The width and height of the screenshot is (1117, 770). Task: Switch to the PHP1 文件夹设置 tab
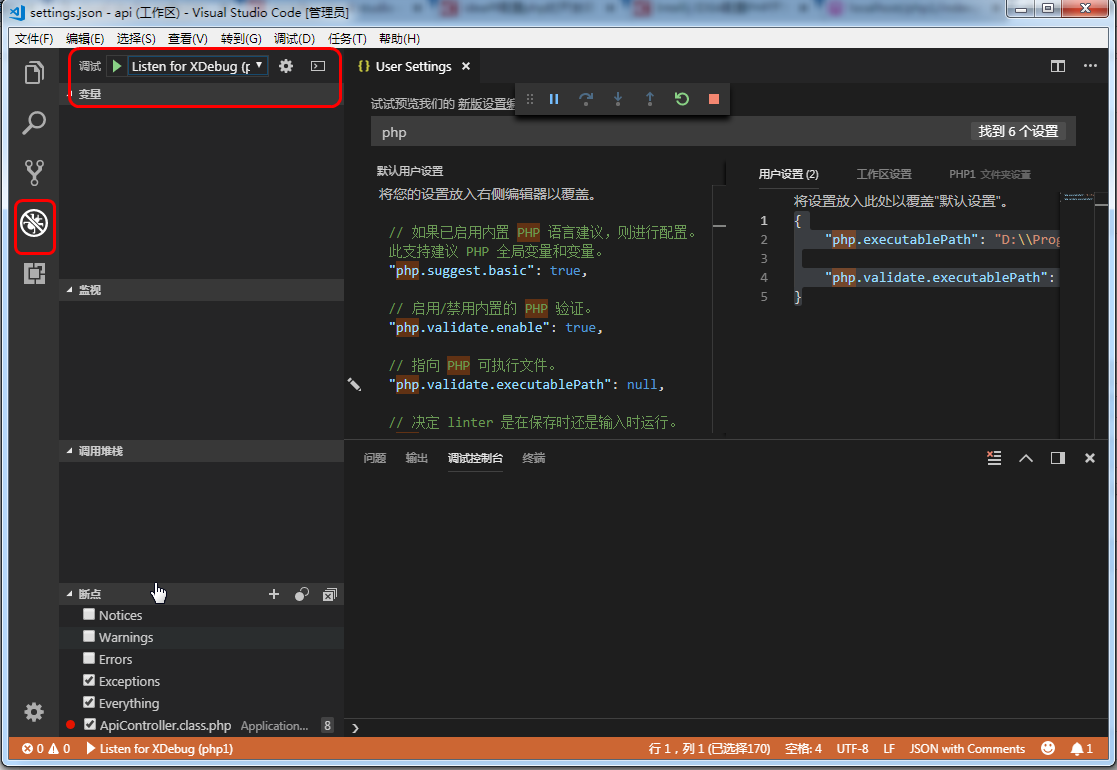point(989,175)
